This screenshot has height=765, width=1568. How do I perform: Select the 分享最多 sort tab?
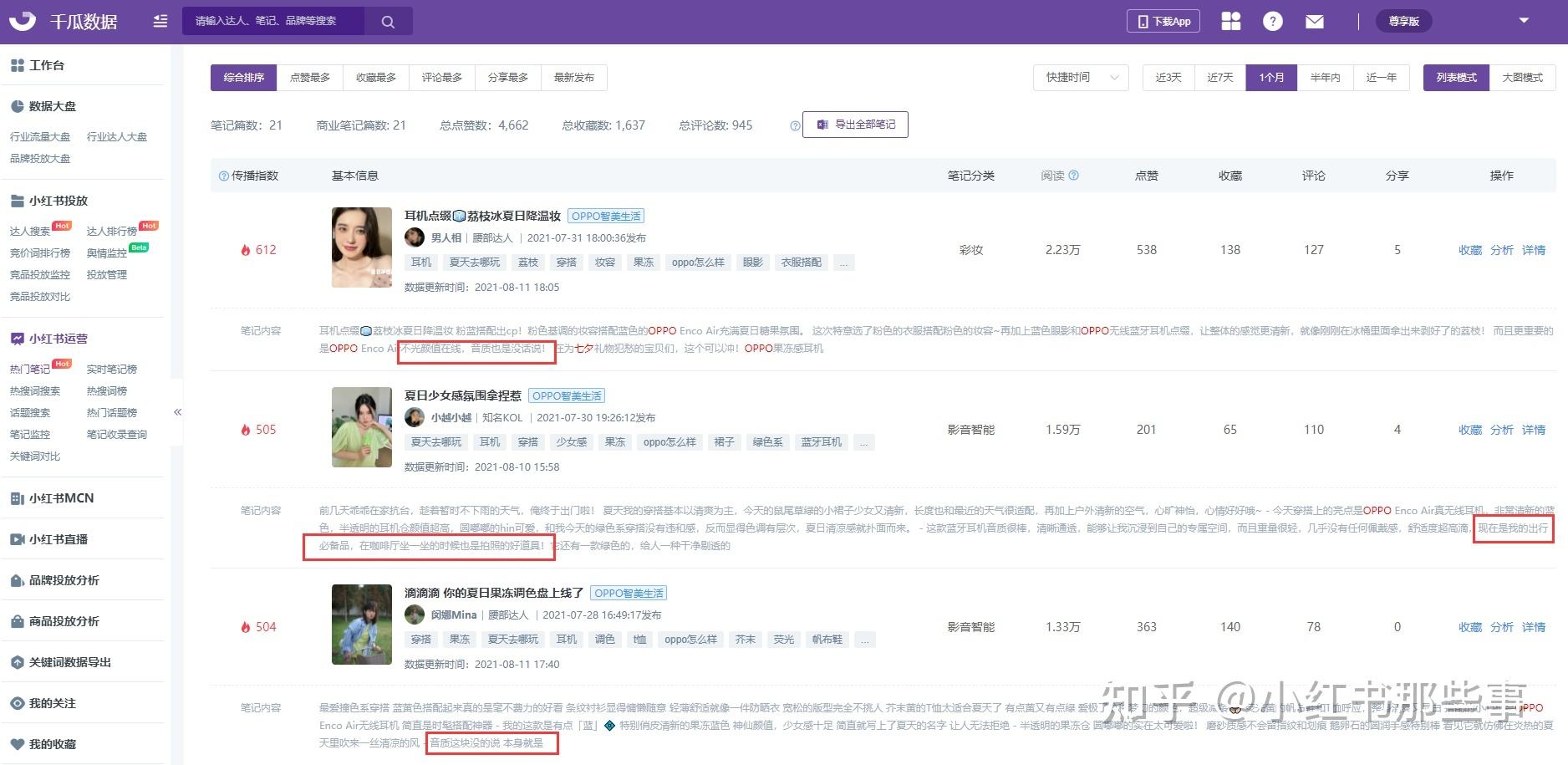coord(508,78)
